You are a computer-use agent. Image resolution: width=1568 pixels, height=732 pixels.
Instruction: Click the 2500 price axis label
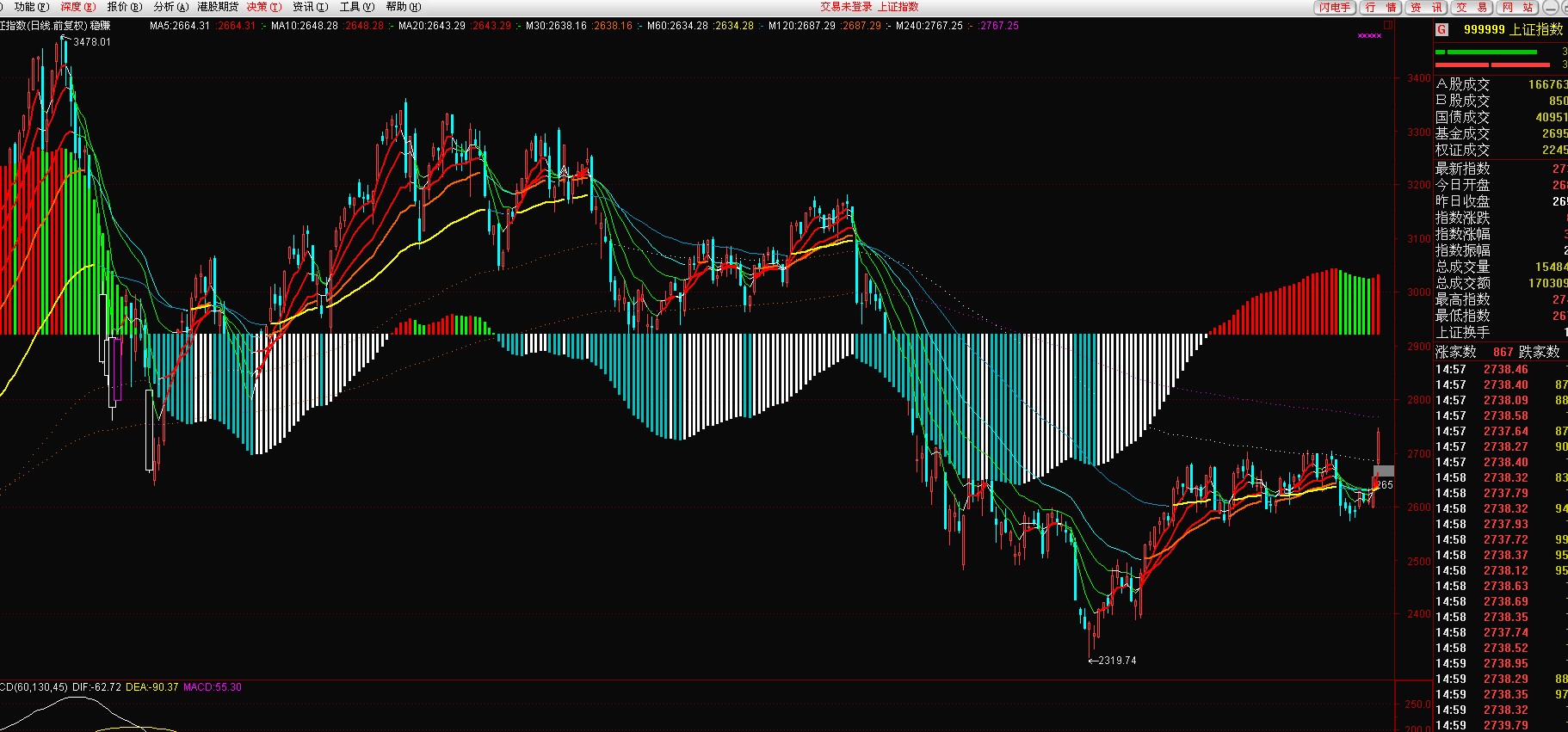(1418, 561)
